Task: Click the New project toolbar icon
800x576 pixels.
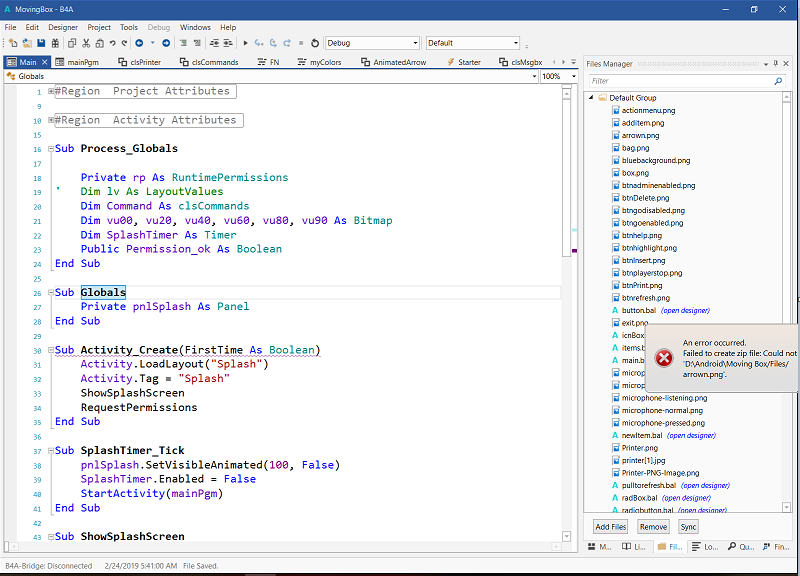Action: [x=13, y=43]
